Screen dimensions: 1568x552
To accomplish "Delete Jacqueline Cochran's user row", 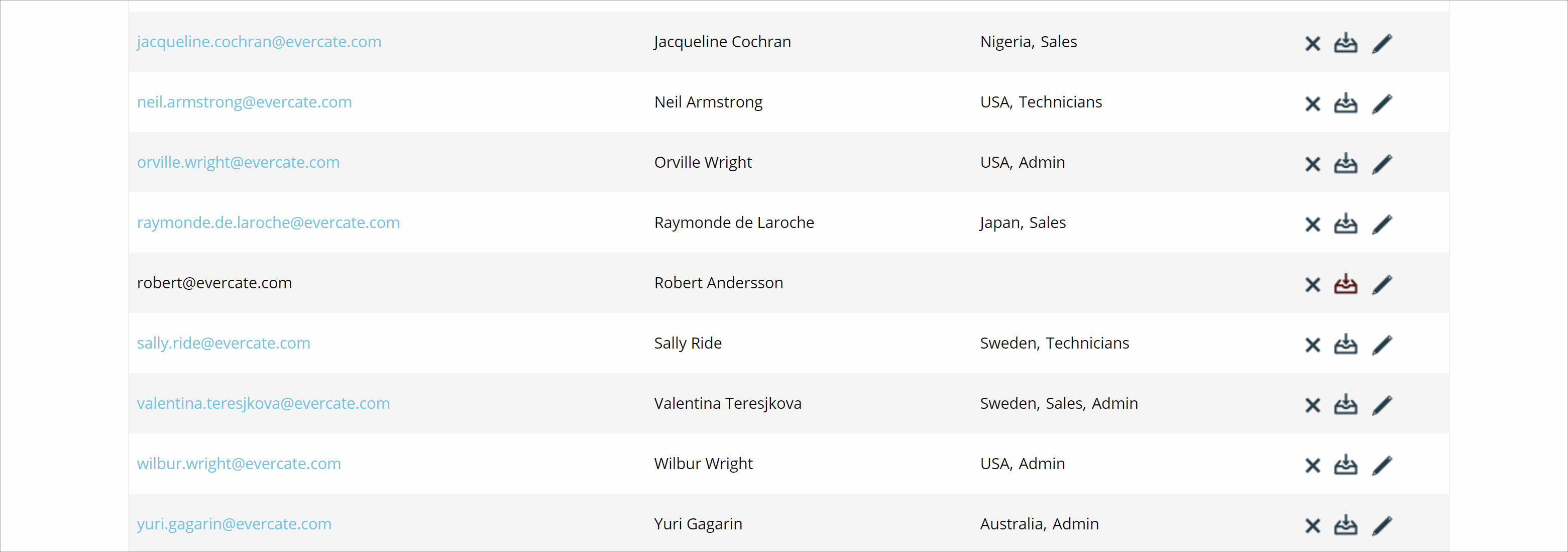I will [1312, 43].
